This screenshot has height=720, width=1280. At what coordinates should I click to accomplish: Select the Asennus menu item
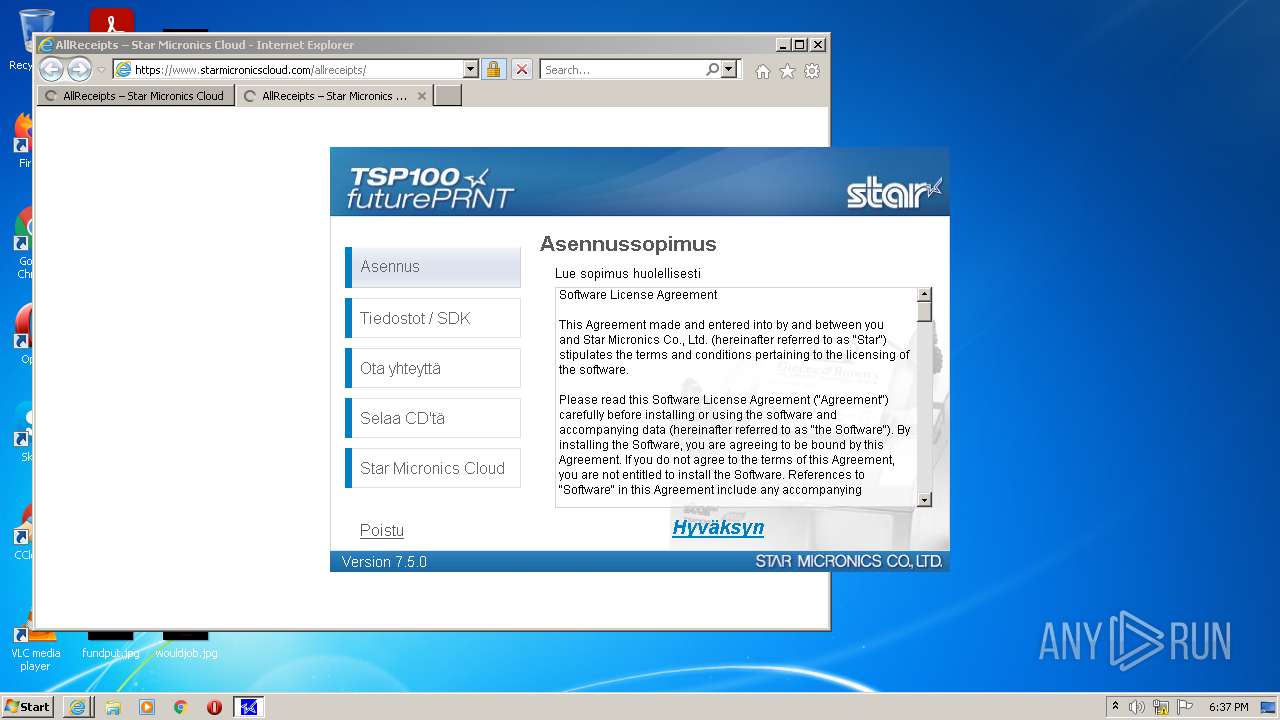tap(433, 267)
